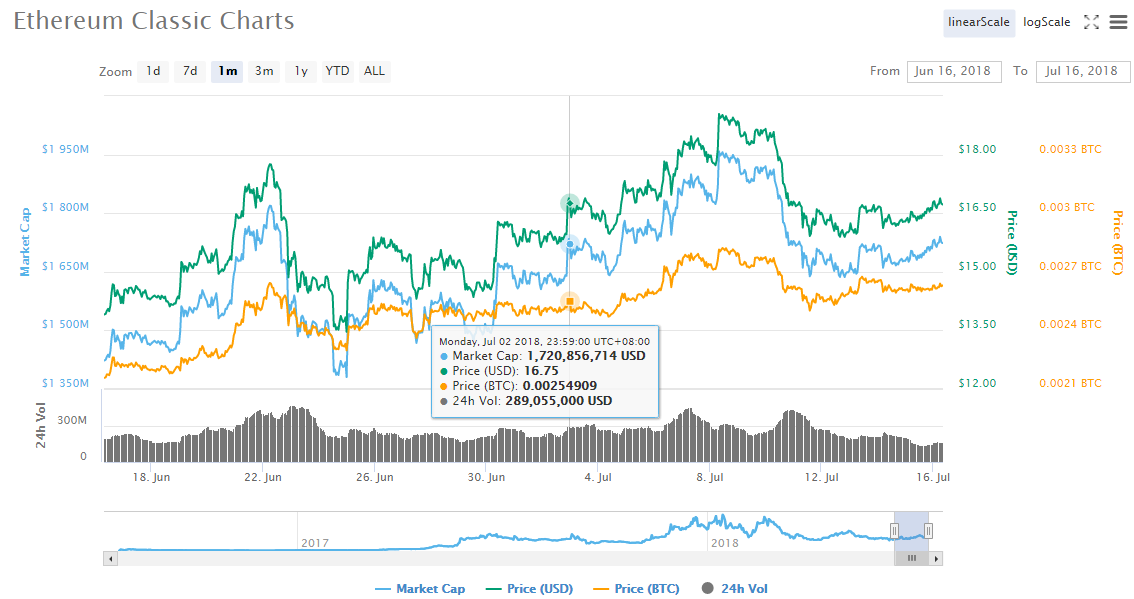Set zoom range to 1d
This screenshot has height=599, width=1134.
tap(153, 71)
